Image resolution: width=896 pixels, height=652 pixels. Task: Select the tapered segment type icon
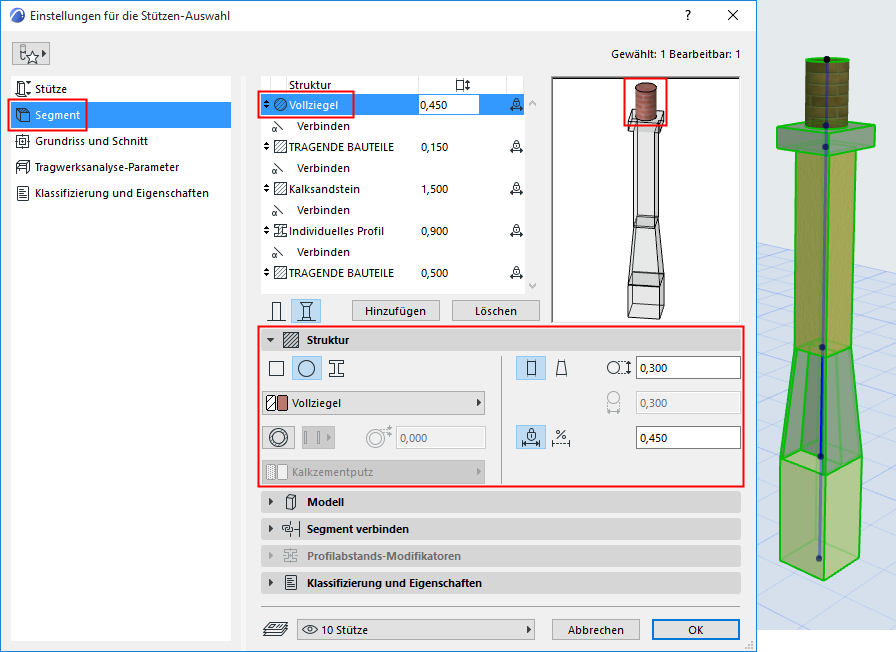[x=307, y=311]
